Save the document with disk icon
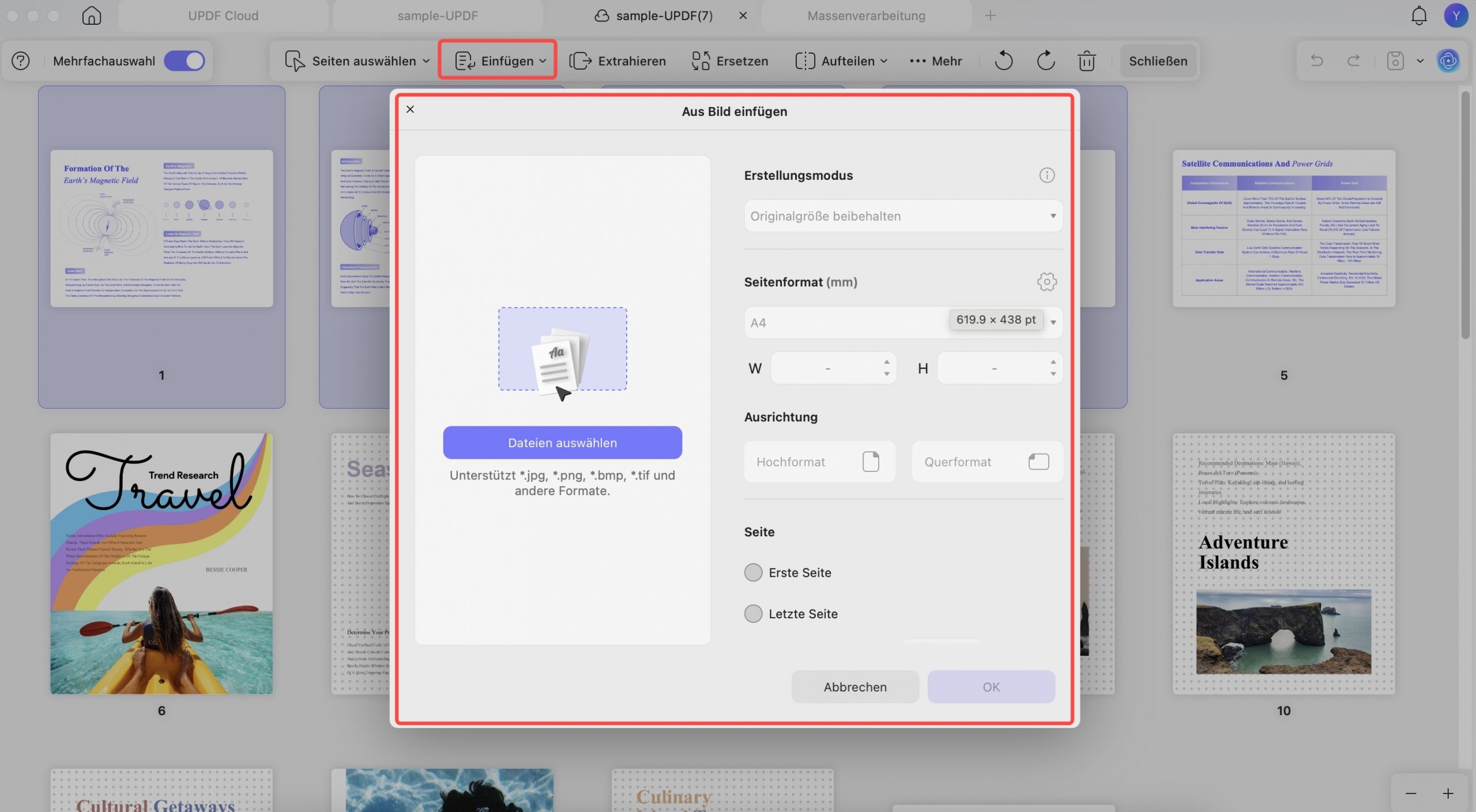 [1395, 61]
